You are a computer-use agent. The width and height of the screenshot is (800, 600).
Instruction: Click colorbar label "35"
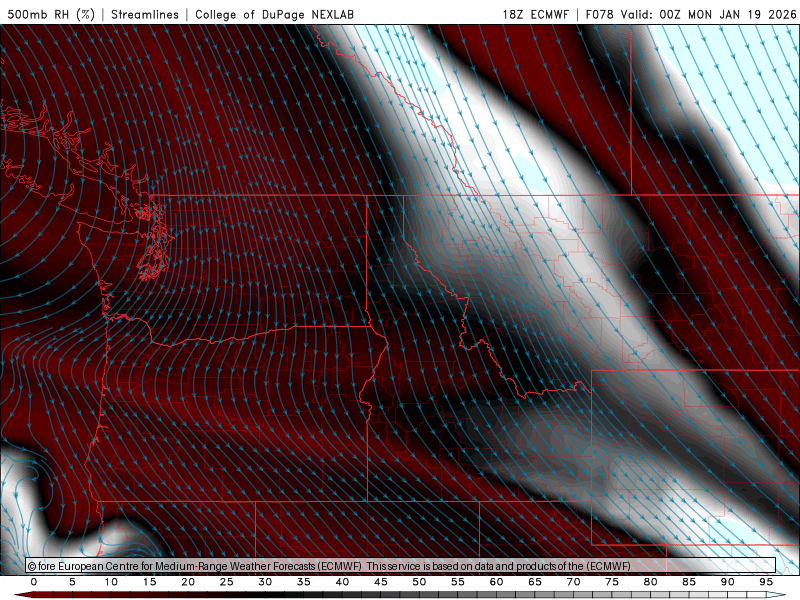click(x=303, y=582)
